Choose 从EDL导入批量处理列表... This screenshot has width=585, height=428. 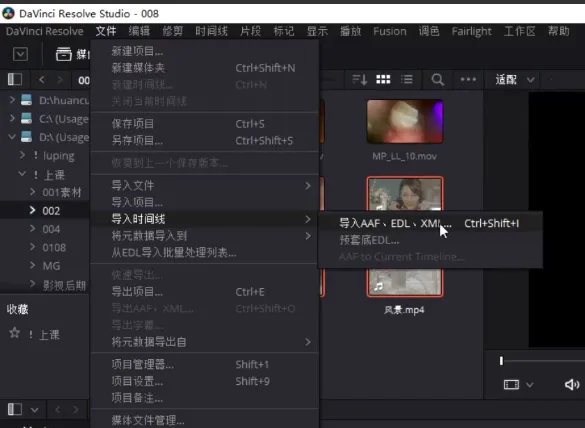[x=204, y=253]
